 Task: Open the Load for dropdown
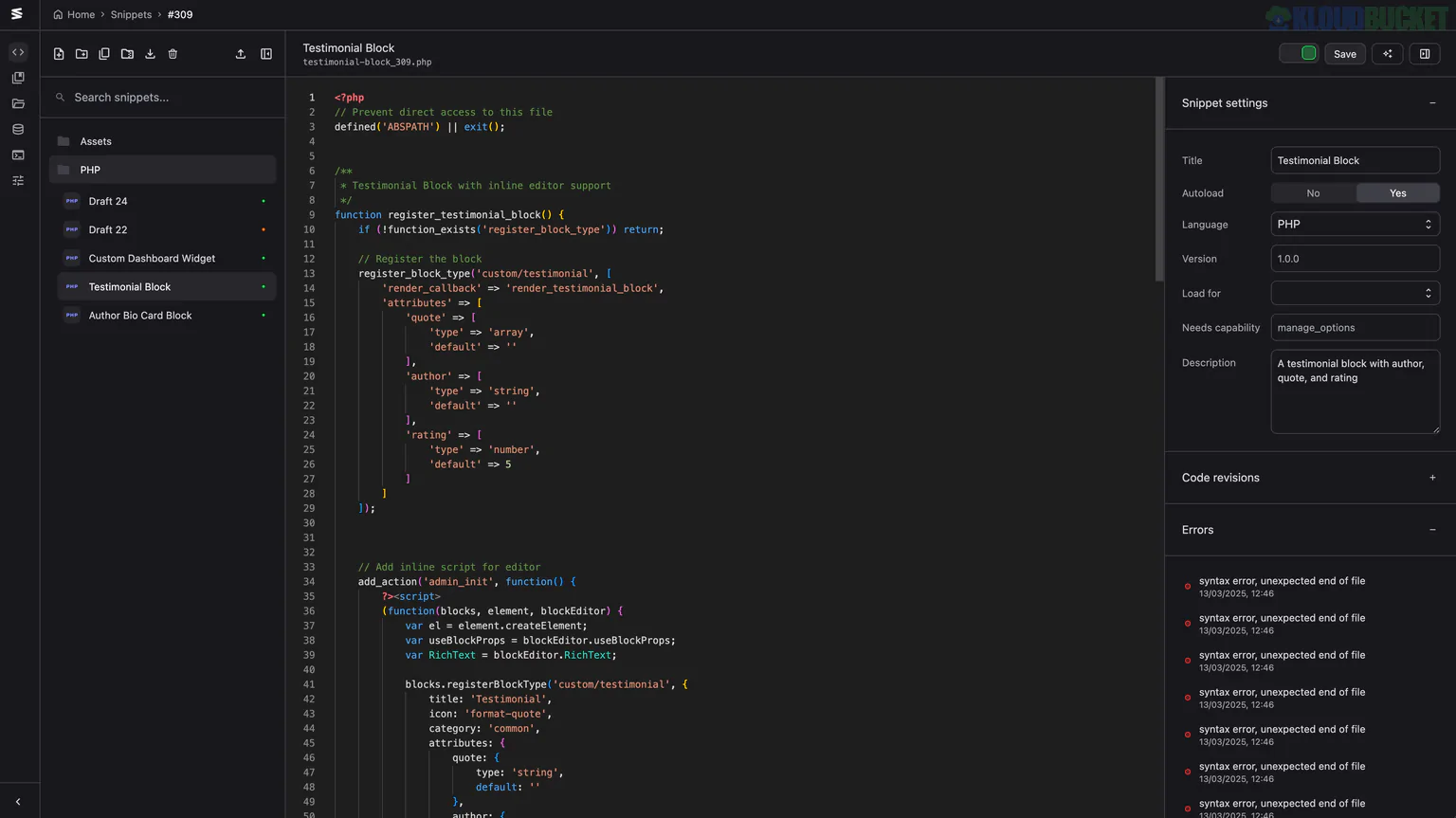[x=1355, y=293]
